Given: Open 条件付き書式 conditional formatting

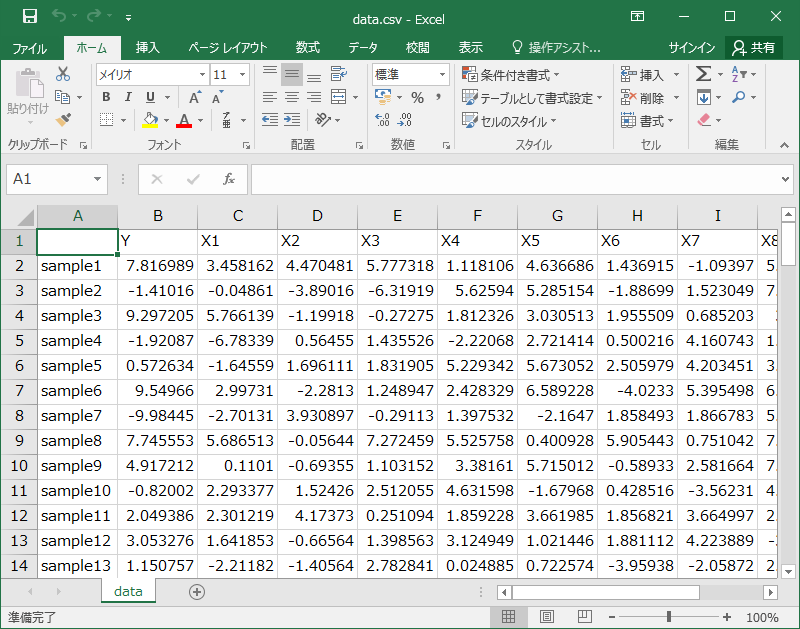Looking at the screenshot, I should [511, 74].
